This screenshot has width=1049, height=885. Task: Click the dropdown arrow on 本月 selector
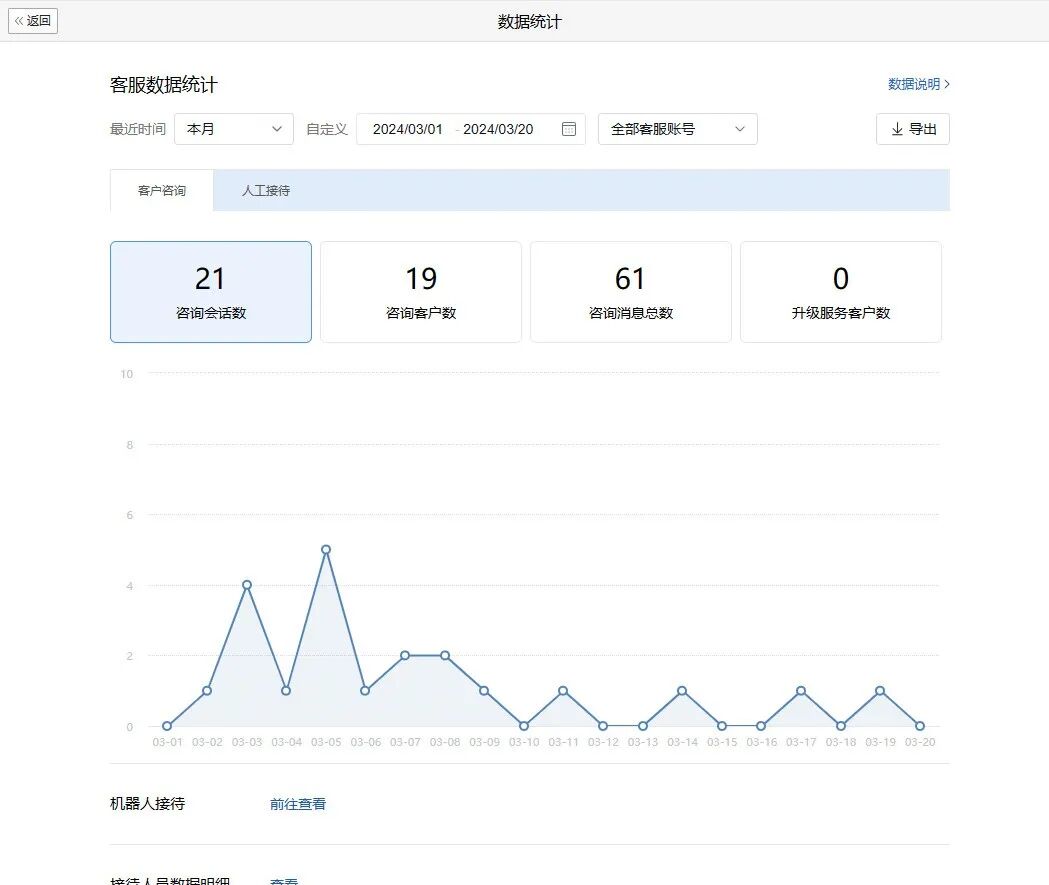(277, 129)
